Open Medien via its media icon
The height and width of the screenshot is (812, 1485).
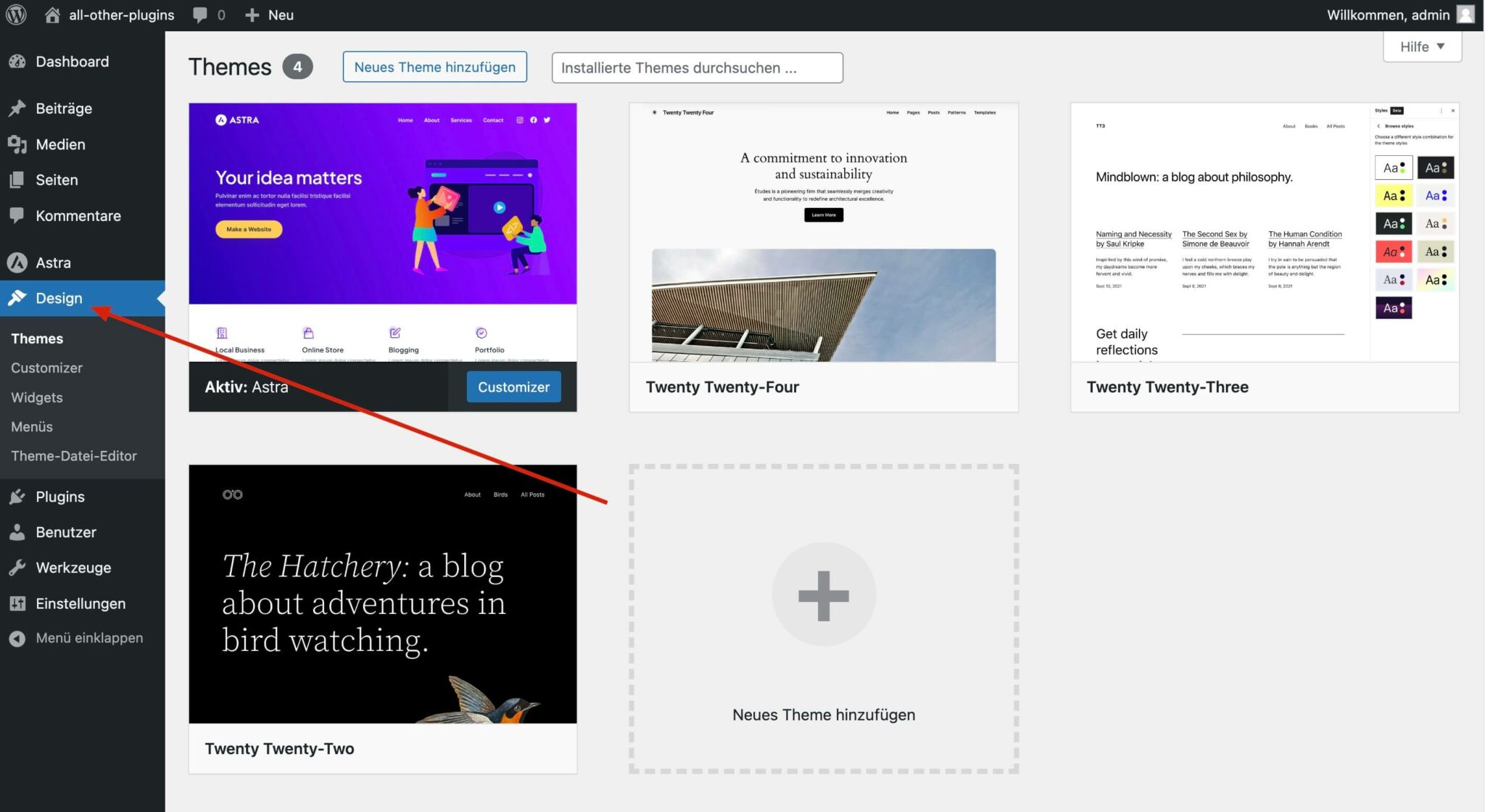pyautogui.click(x=17, y=144)
